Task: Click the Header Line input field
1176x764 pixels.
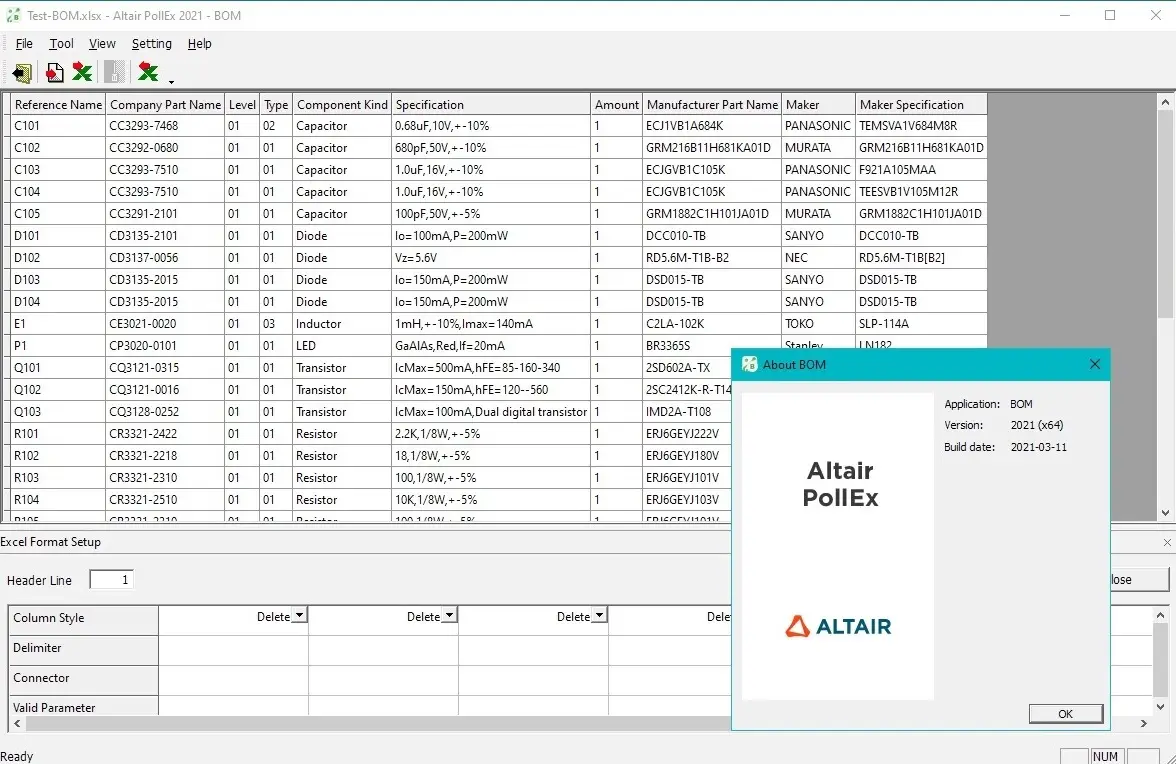Action: pos(111,580)
